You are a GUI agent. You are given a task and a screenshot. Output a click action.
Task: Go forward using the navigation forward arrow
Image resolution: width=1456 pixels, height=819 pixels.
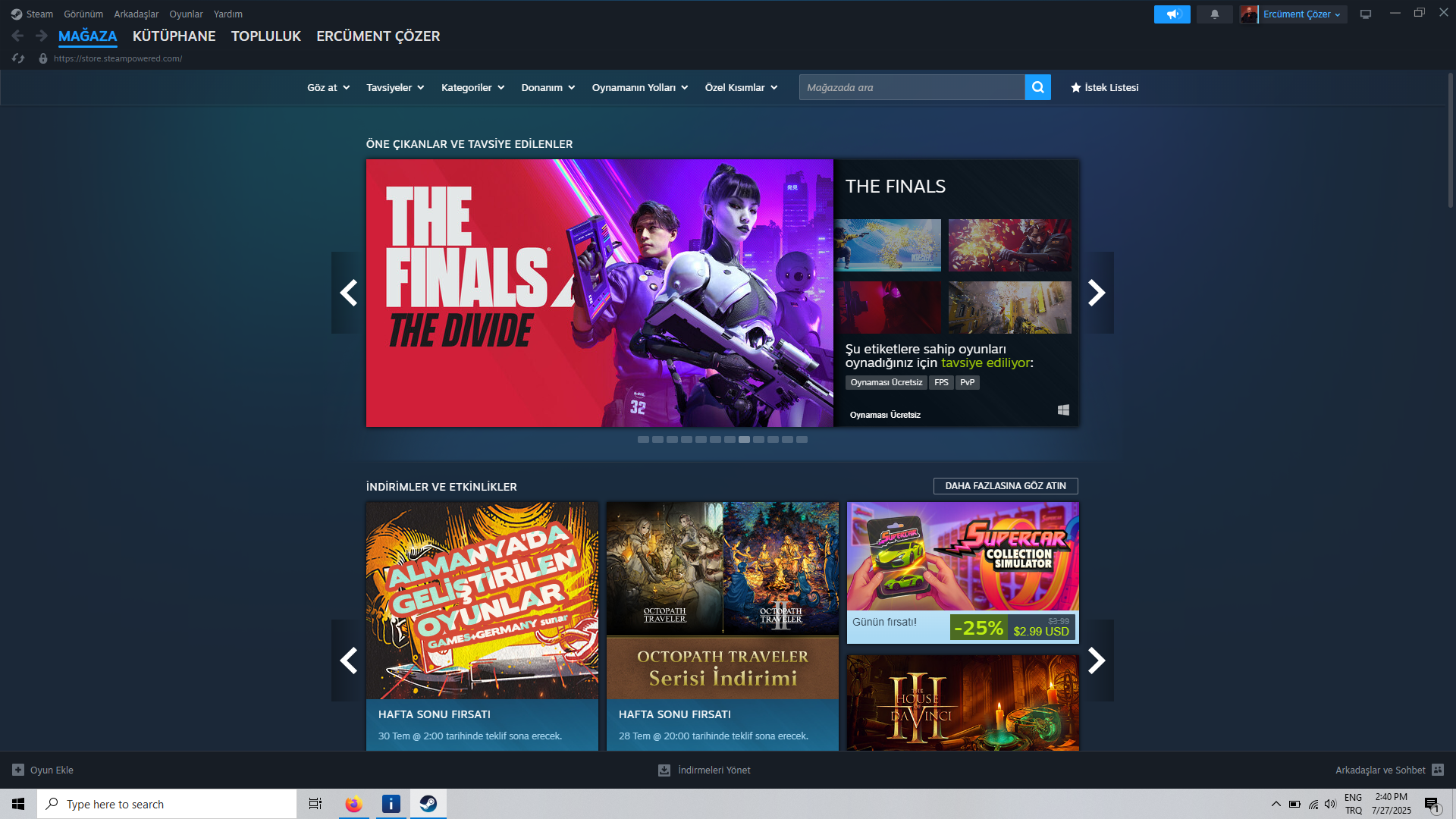pos(42,36)
